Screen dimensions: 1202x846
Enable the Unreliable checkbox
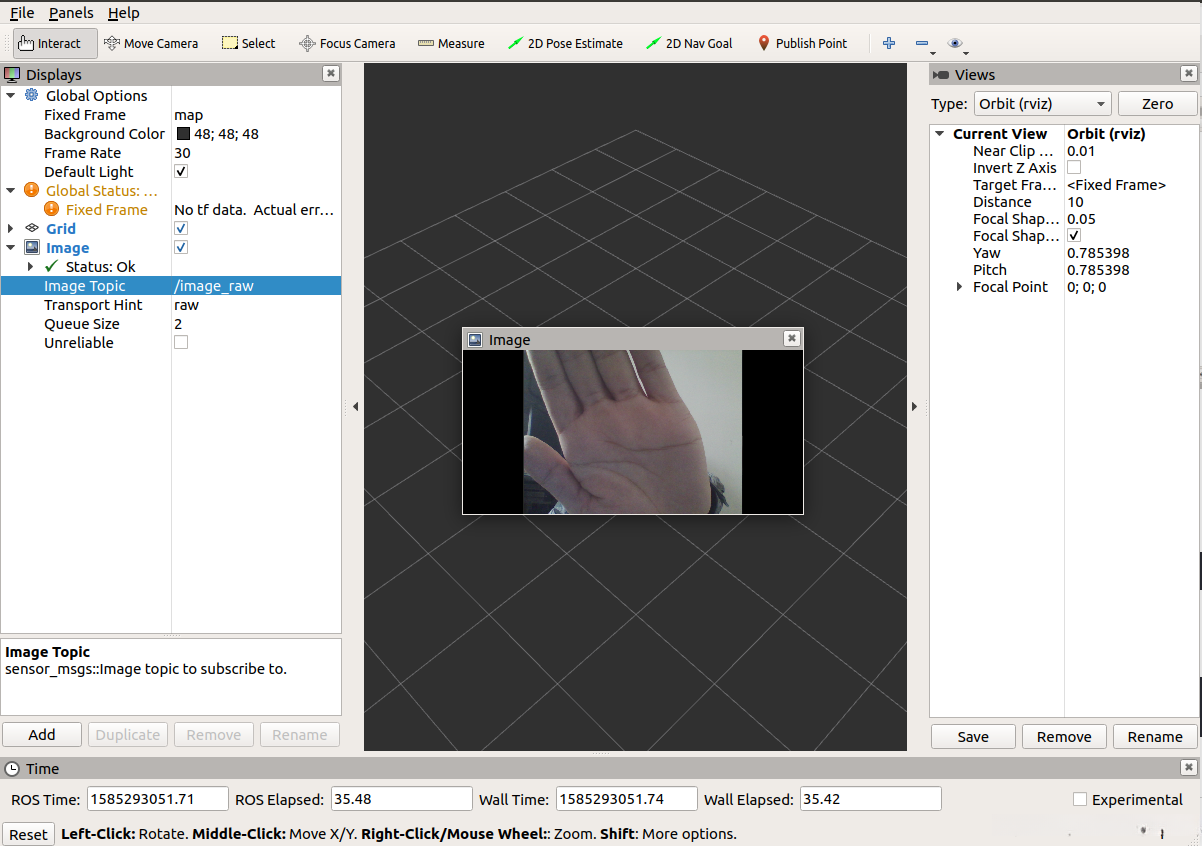[181, 343]
